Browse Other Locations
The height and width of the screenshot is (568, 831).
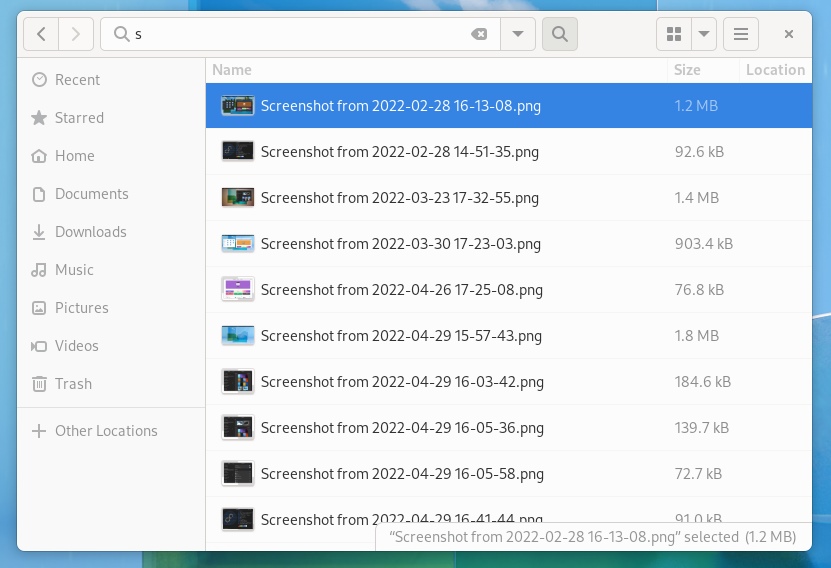pos(106,431)
